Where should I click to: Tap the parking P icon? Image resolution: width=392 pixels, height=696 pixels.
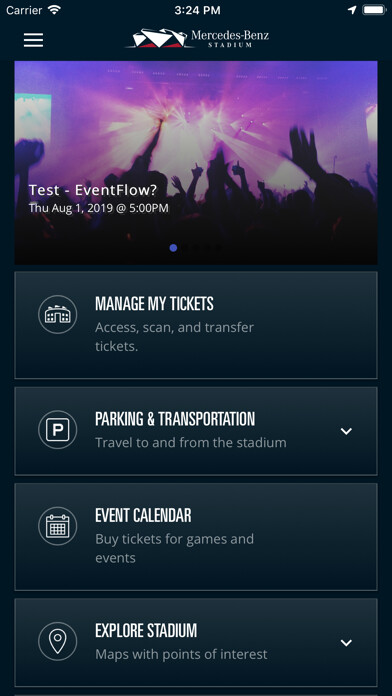(x=58, y=430)
